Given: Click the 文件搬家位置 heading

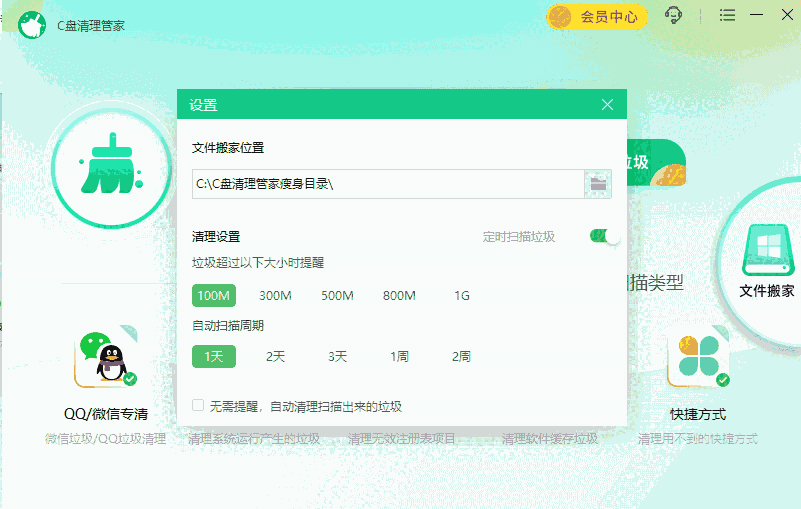Looking at the screenshot, I should click(228, 148).
